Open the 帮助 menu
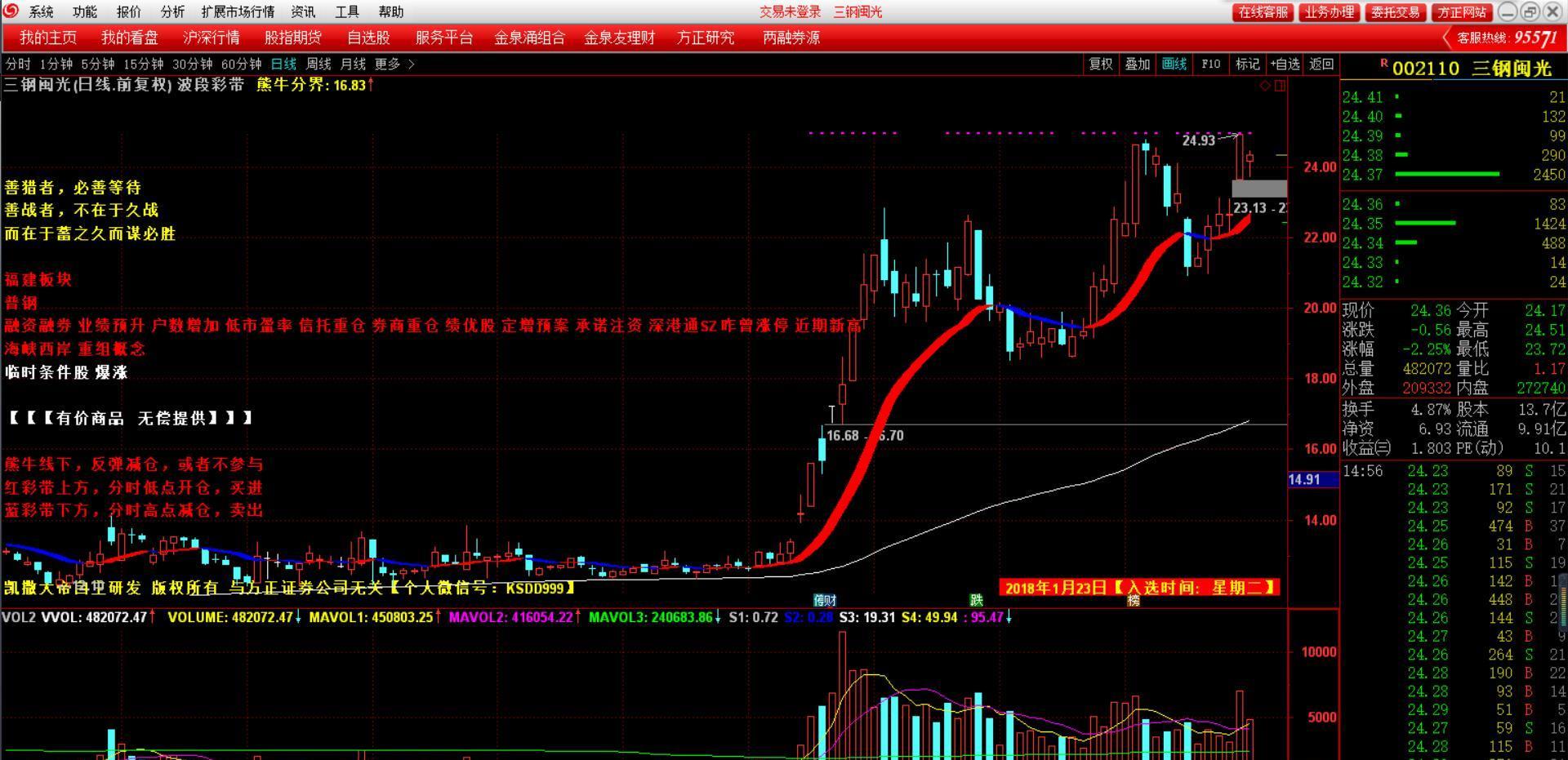 coord(391,11)
